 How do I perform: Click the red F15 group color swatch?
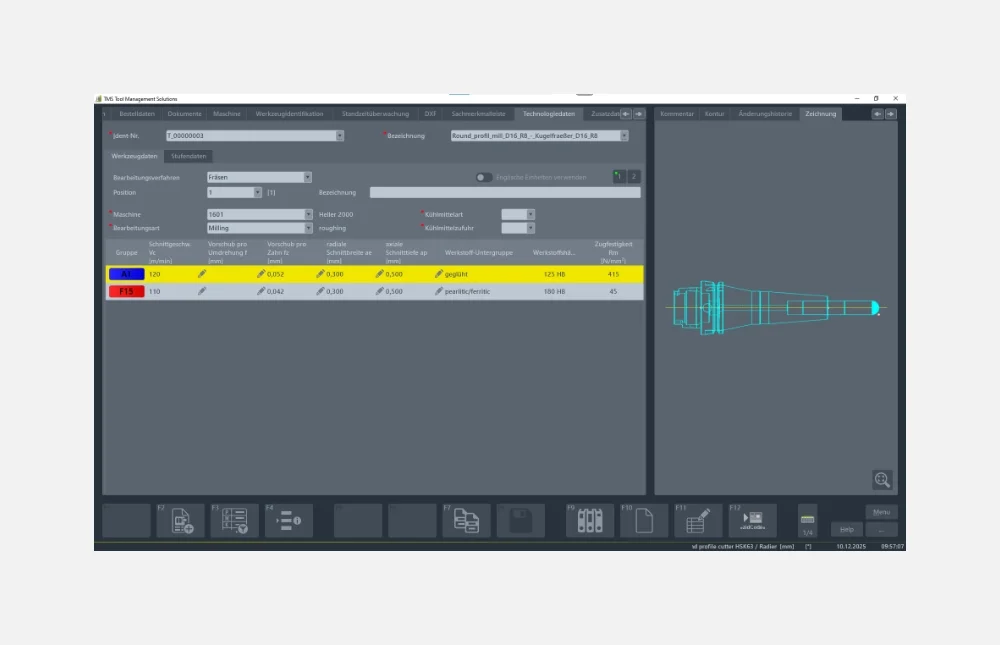(126, 291)
